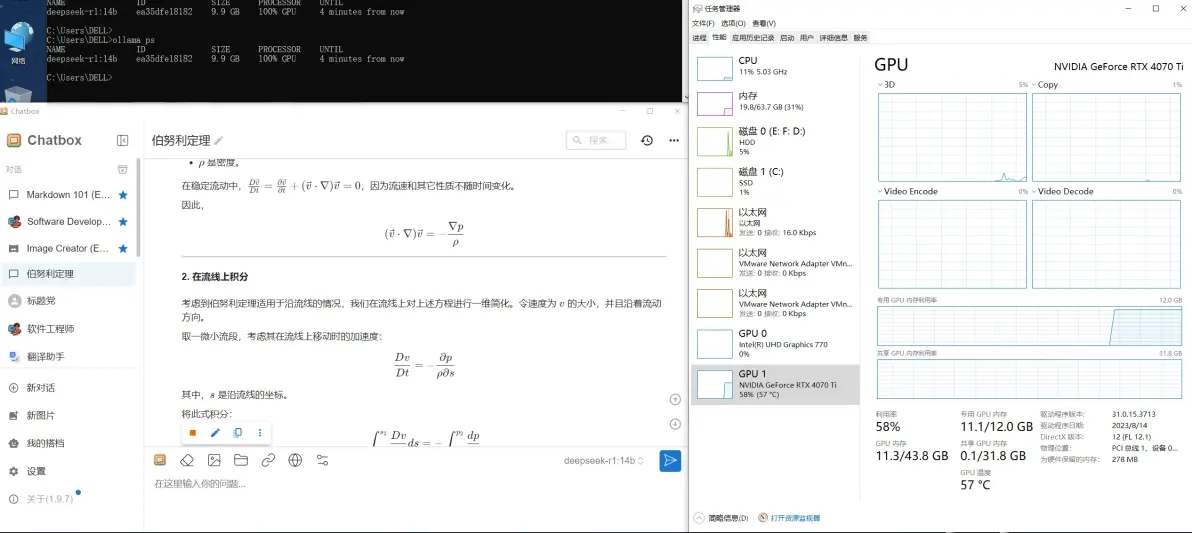The image size is (1192, 533).
Task: Toggle web browsing with the globe icon
Action: click(x=295, y=460)
